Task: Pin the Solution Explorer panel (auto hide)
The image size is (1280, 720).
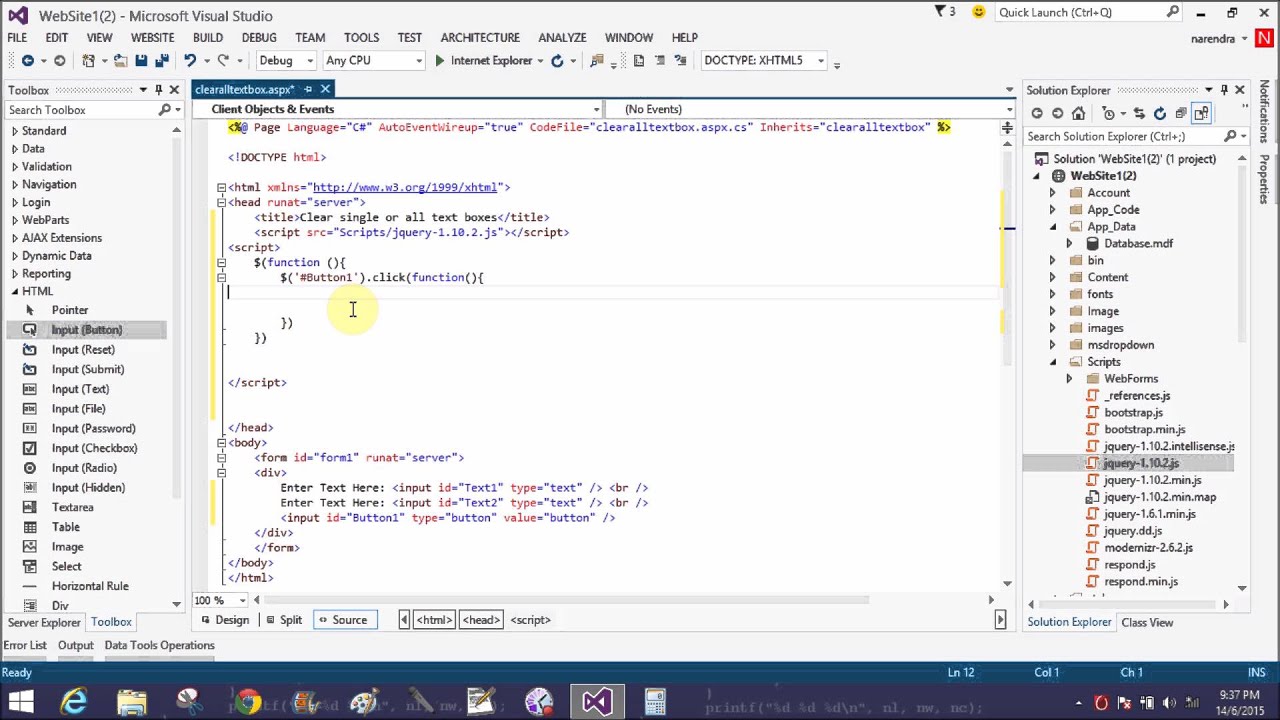Action: tap(1224, 90)
